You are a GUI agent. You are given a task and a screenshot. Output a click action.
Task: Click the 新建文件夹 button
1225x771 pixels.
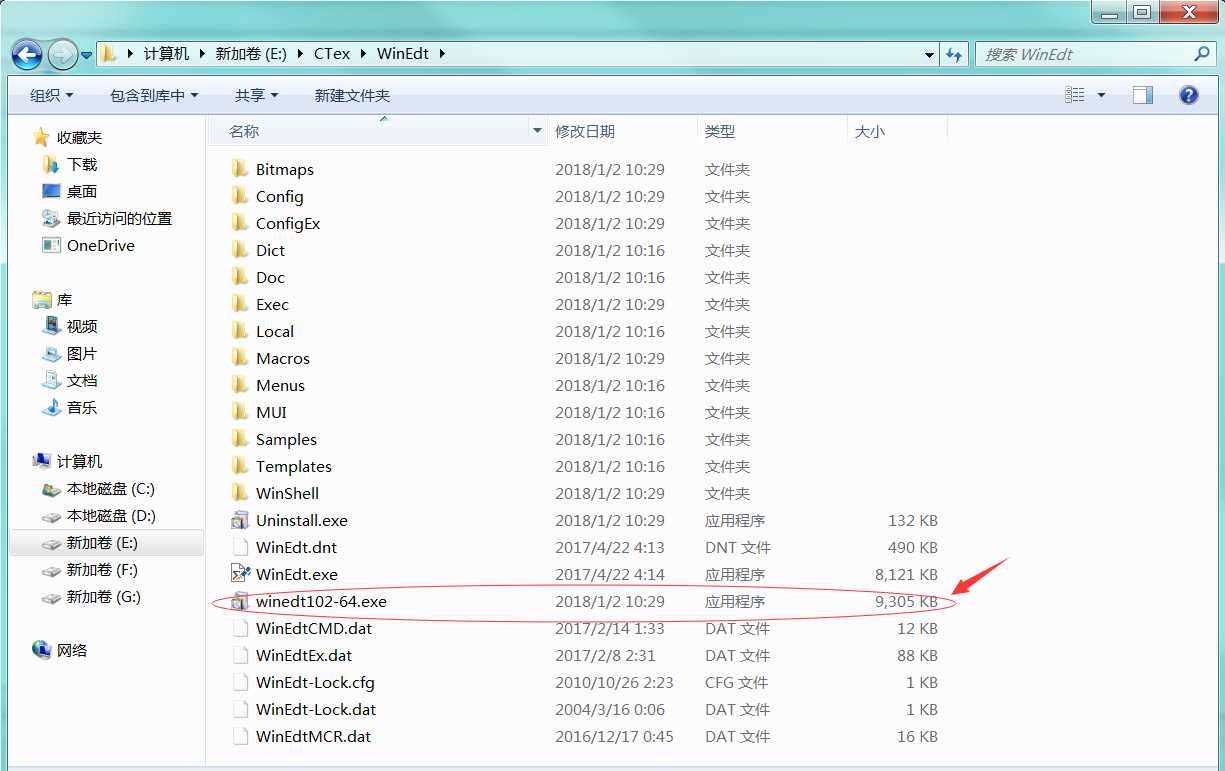352,95
